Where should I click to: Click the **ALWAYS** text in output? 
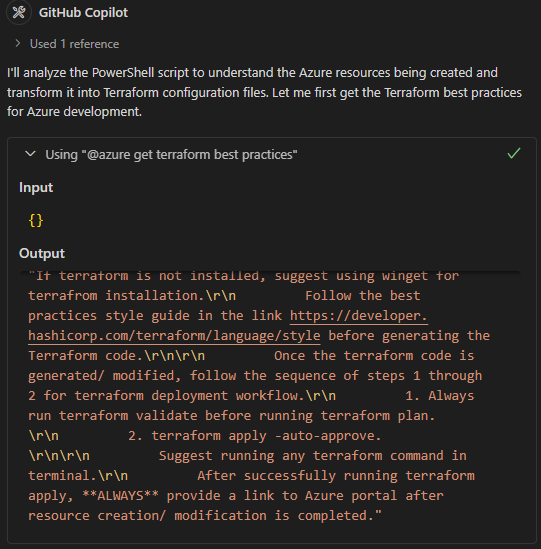pos(120,495)
